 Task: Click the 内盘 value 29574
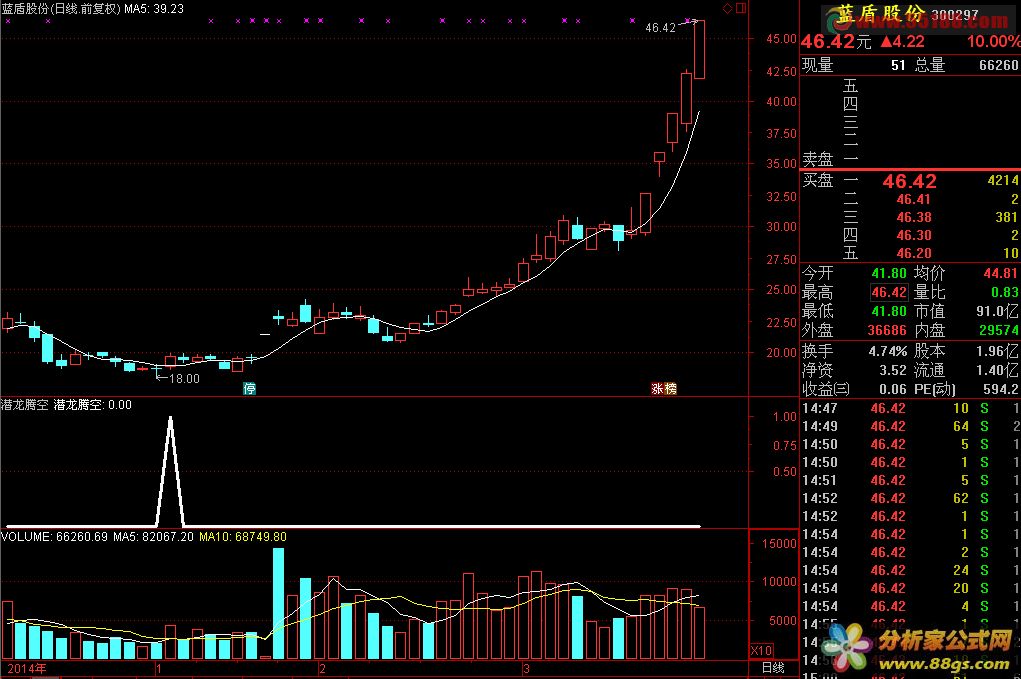[x=999, y=330]
